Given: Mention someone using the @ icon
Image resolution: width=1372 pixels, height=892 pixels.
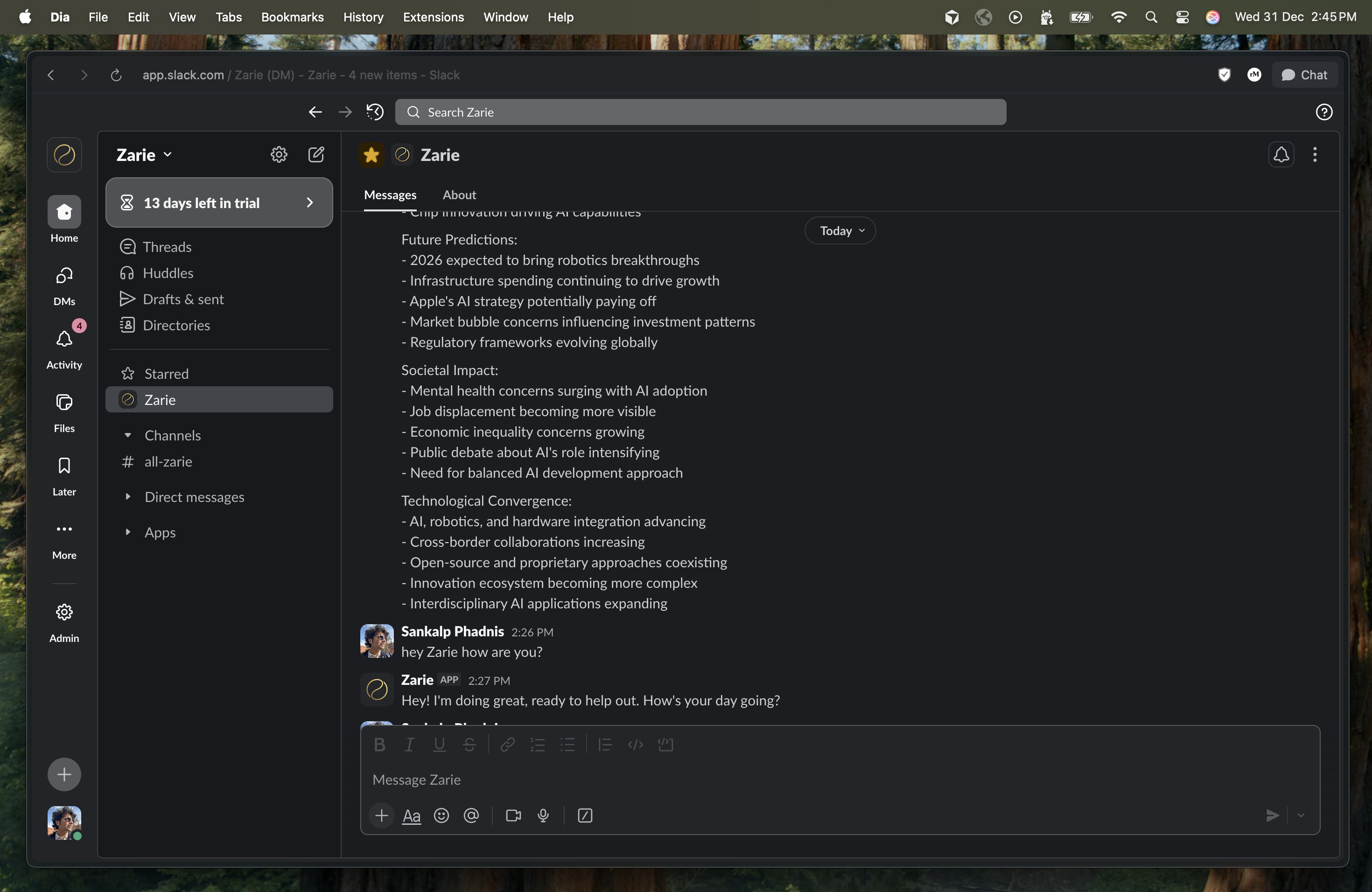Looking at the screenshot, I should [x=471, y=815].
